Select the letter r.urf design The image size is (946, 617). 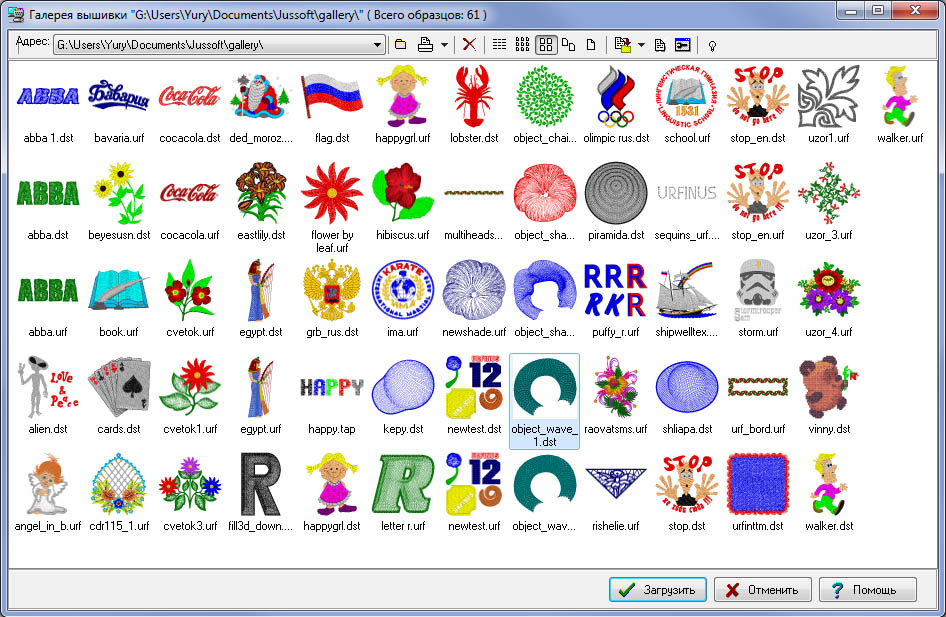(402, 485)
